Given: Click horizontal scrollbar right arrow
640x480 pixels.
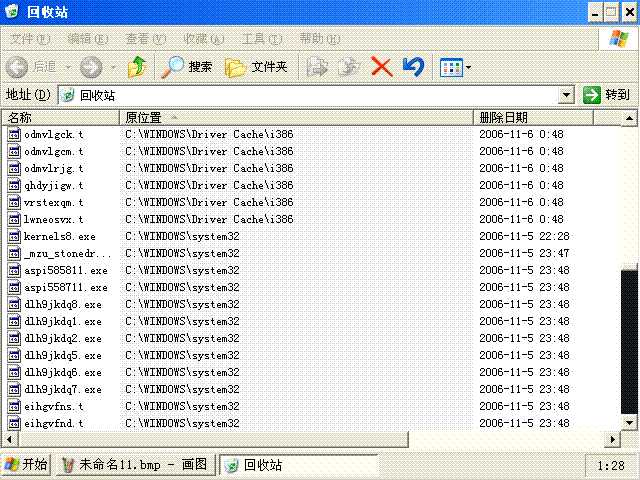Looking at the screenshot, I should pos(613,440).
